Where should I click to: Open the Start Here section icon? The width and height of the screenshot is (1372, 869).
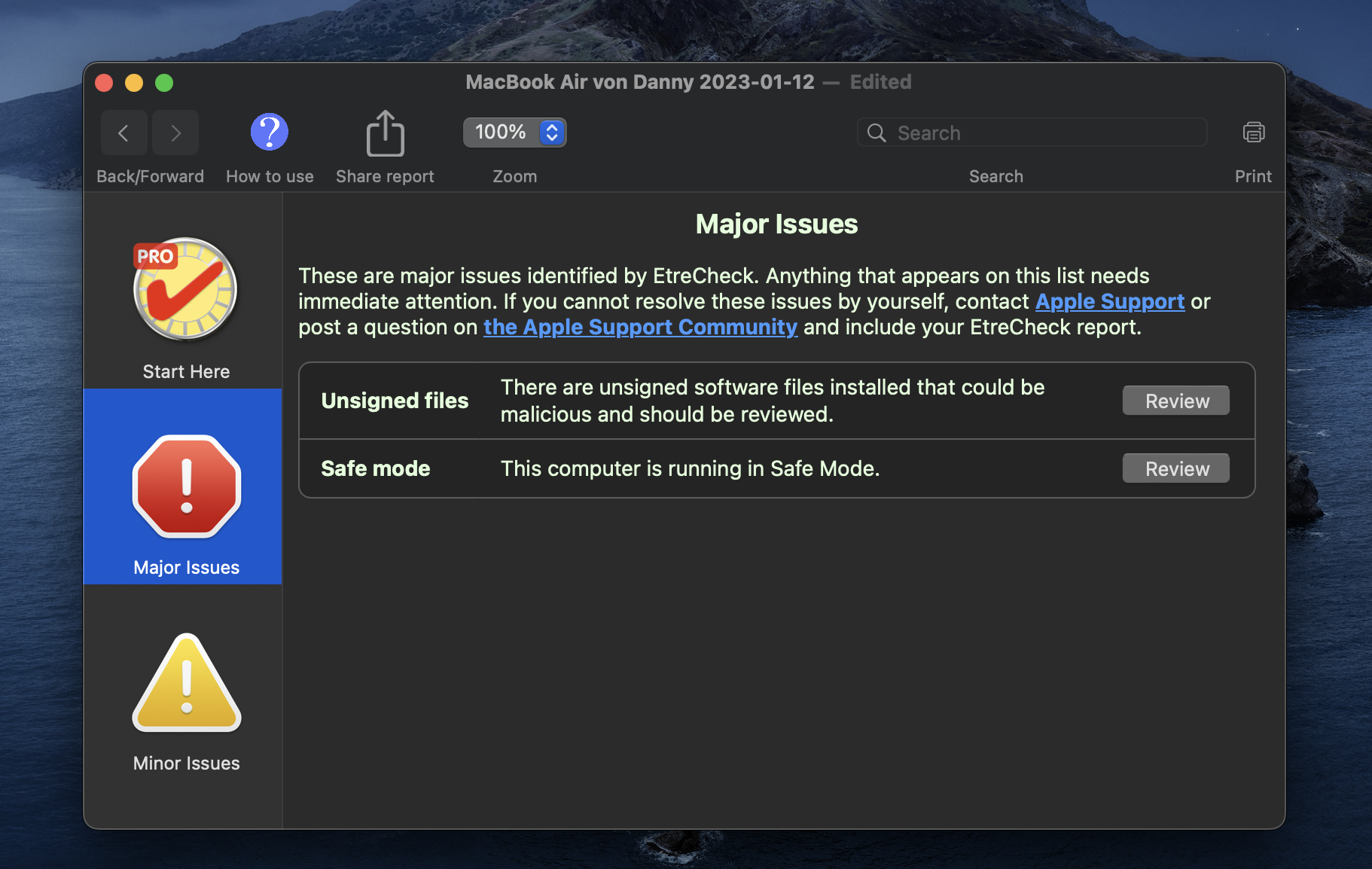(185, 290)
